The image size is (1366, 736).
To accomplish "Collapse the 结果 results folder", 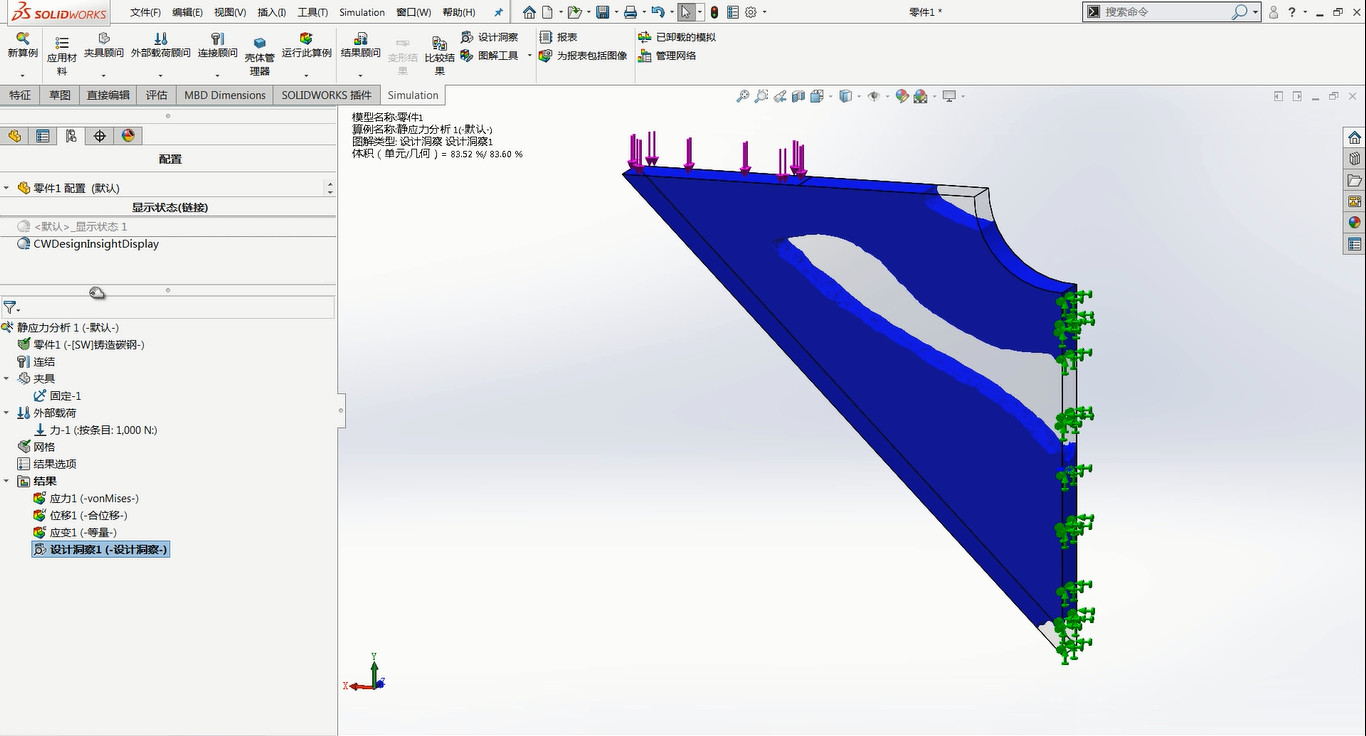I will coord(7,481).
